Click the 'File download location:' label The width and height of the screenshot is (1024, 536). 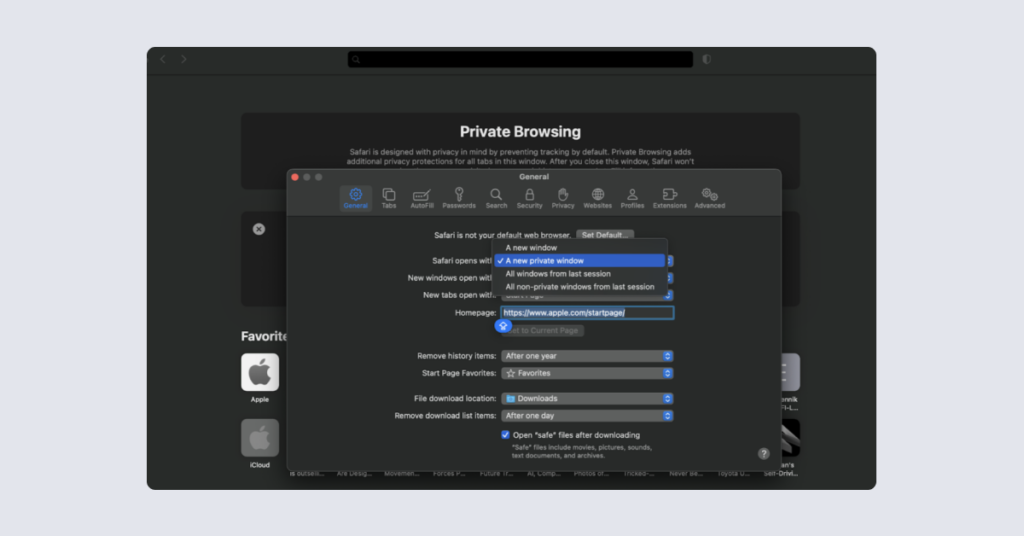point(455,398)
